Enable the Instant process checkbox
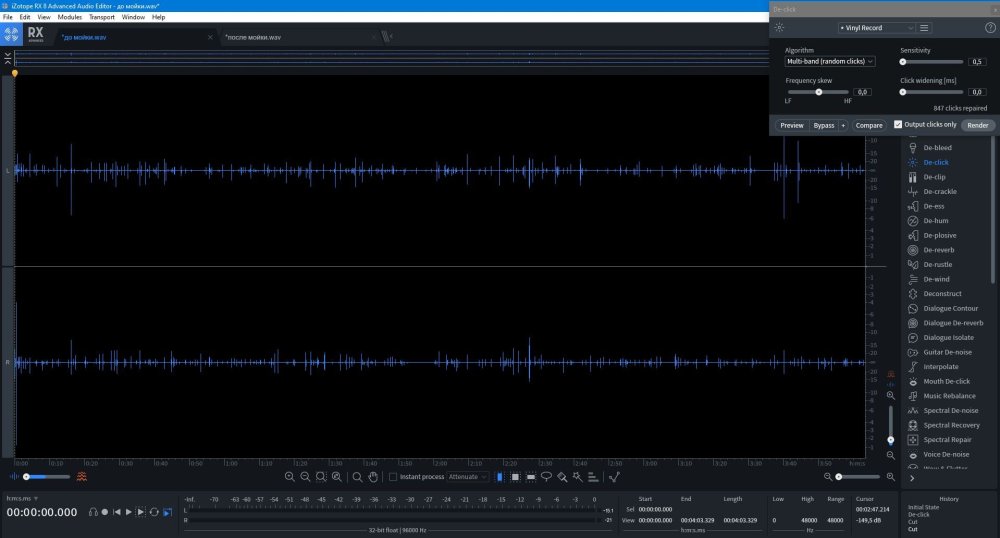The image size is (1000, 538). [x=393, y=477]
